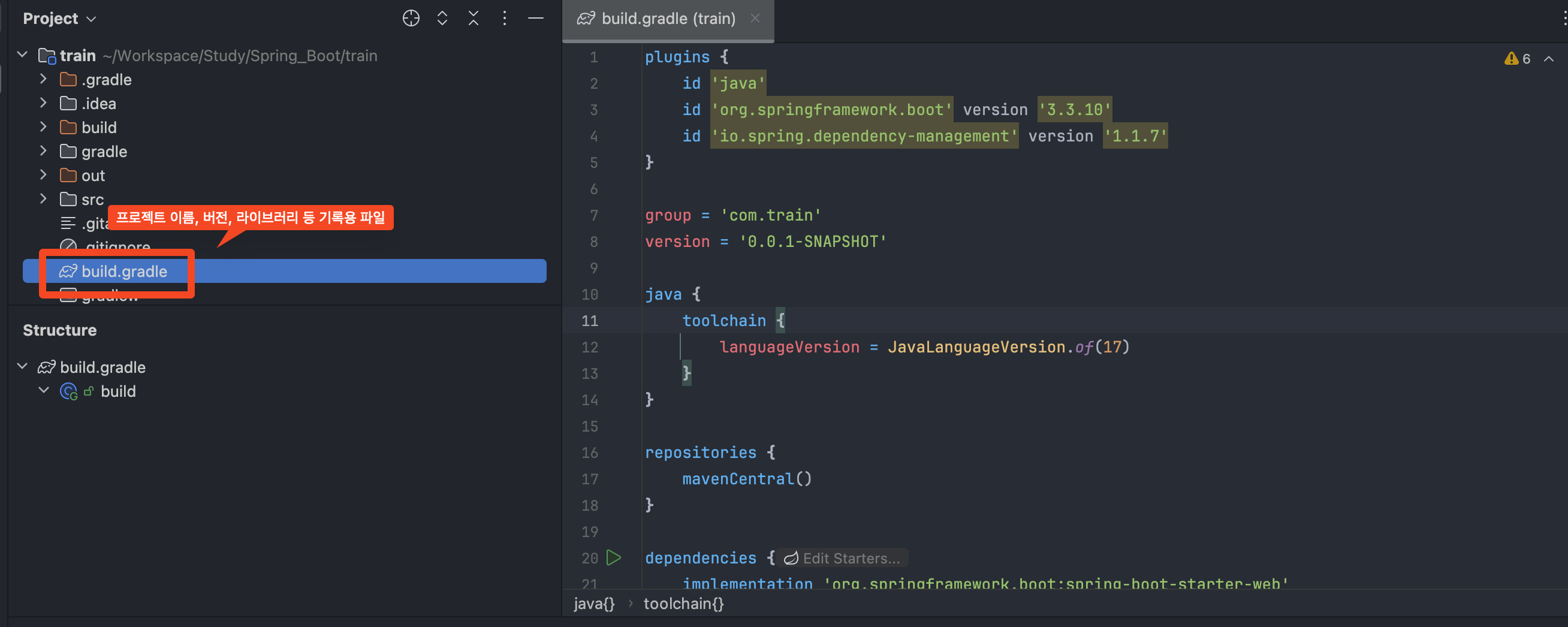Select the .gradle folder icon

(x=68, y=79)
